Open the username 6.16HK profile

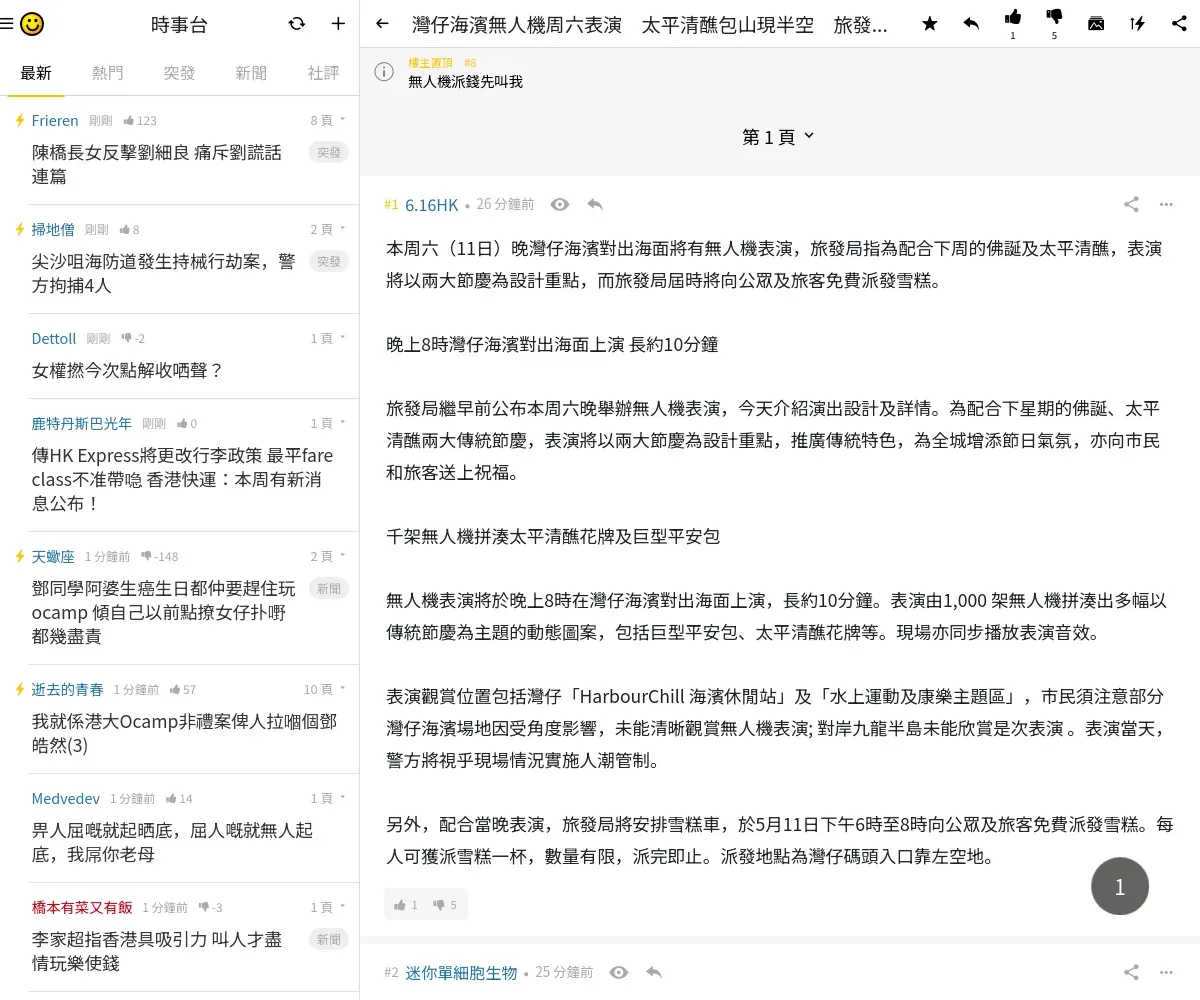pos(431,205)
